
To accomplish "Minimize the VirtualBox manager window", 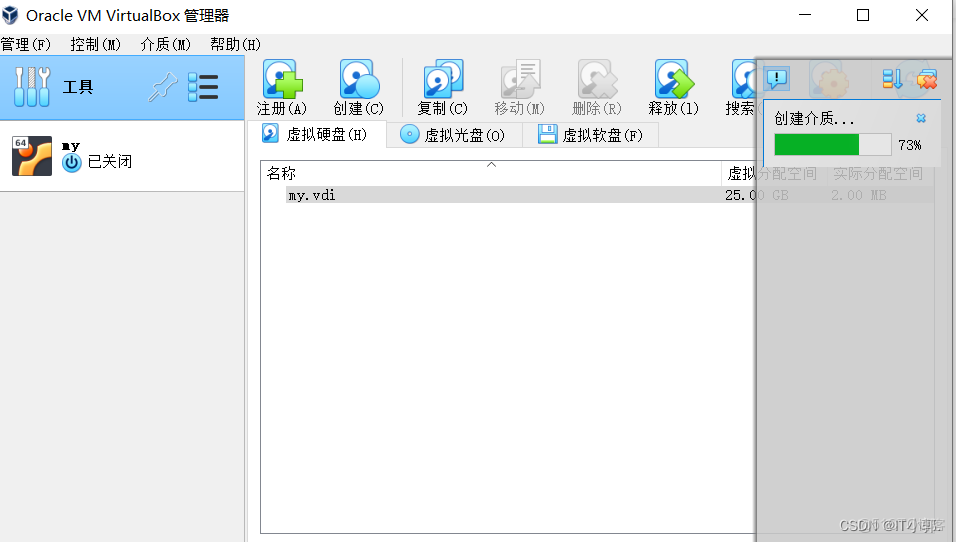I will (805, 15).
